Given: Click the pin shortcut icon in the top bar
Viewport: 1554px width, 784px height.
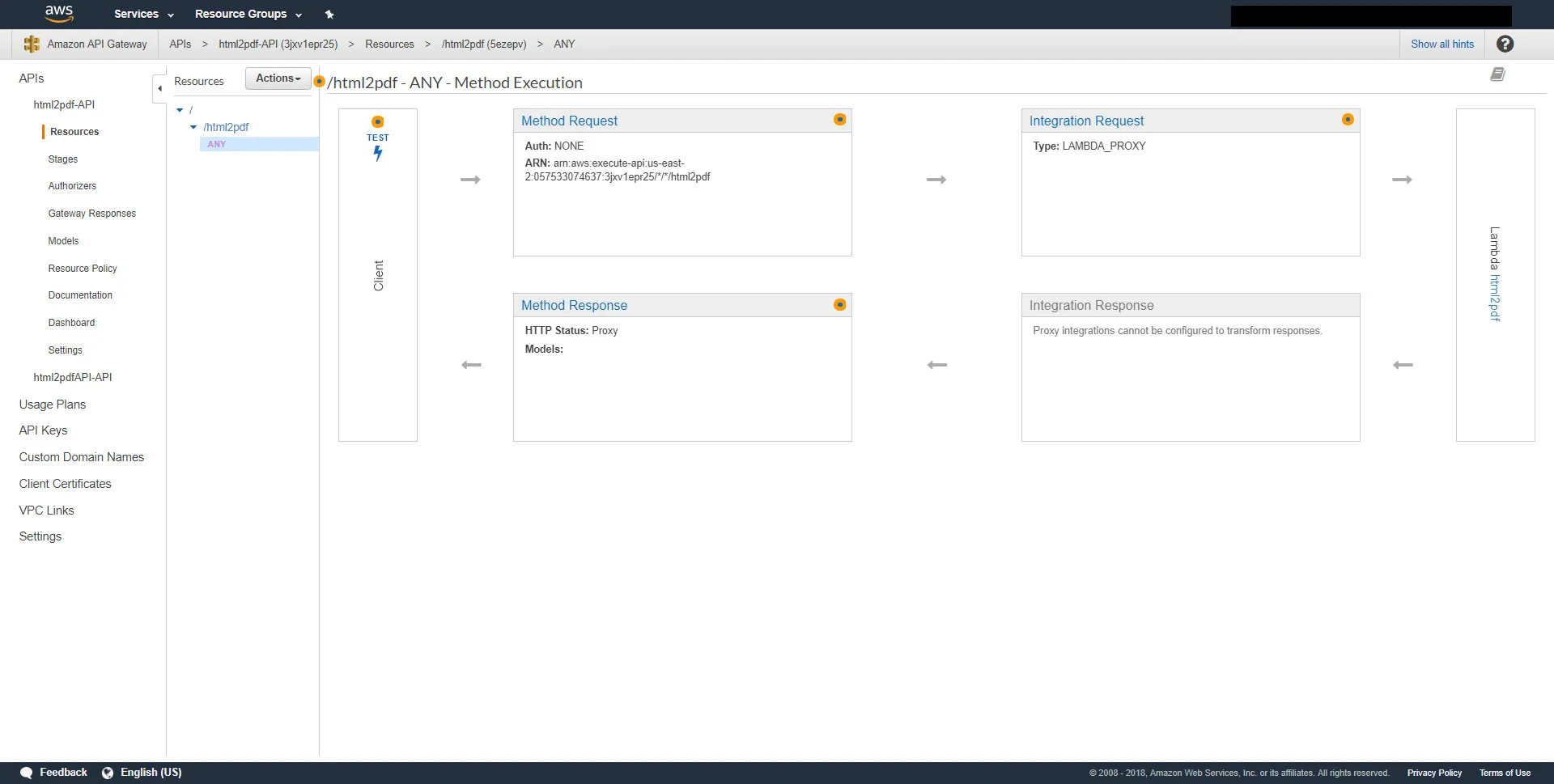Looking at the screenshot, I should (x=329, y=15).
